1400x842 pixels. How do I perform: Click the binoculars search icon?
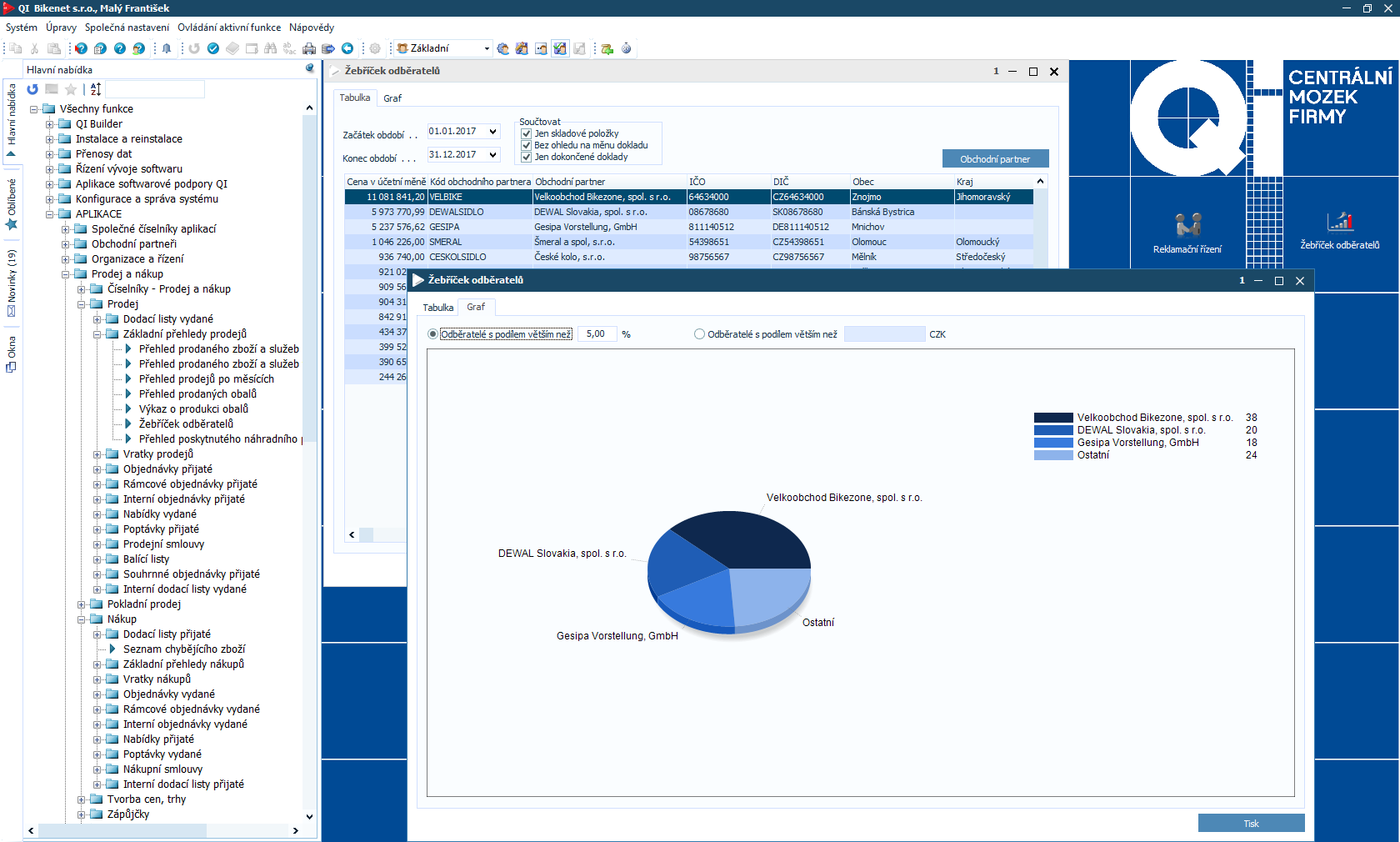pos(270,48)
